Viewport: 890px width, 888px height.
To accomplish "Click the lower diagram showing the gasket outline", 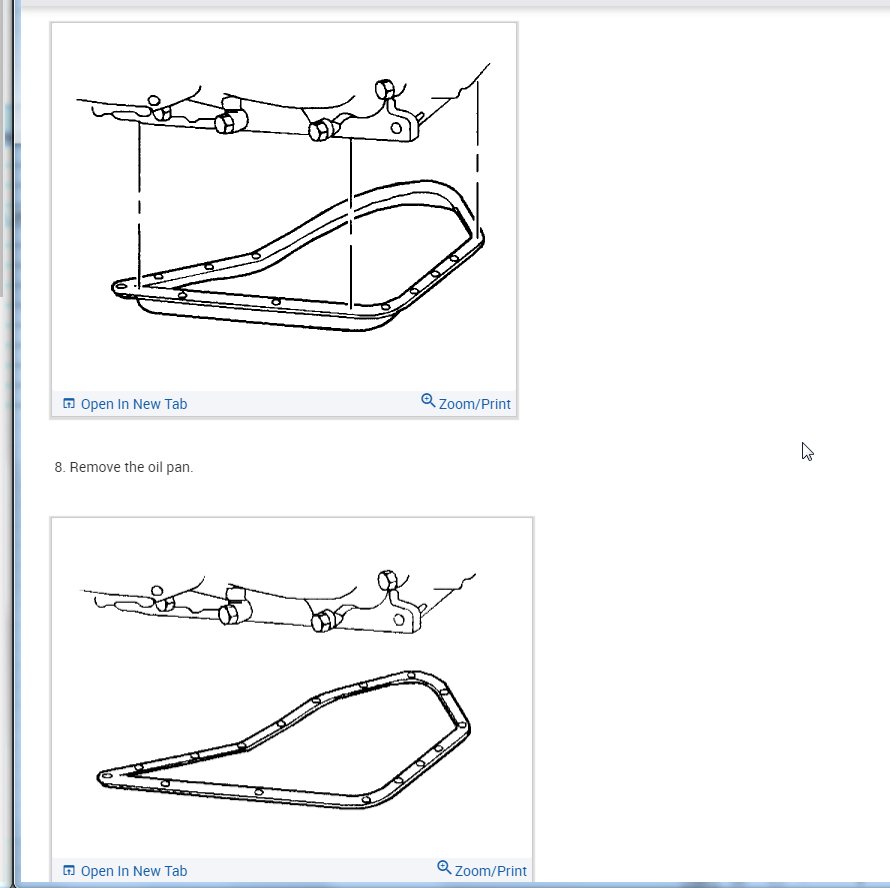I will point(292,688).
